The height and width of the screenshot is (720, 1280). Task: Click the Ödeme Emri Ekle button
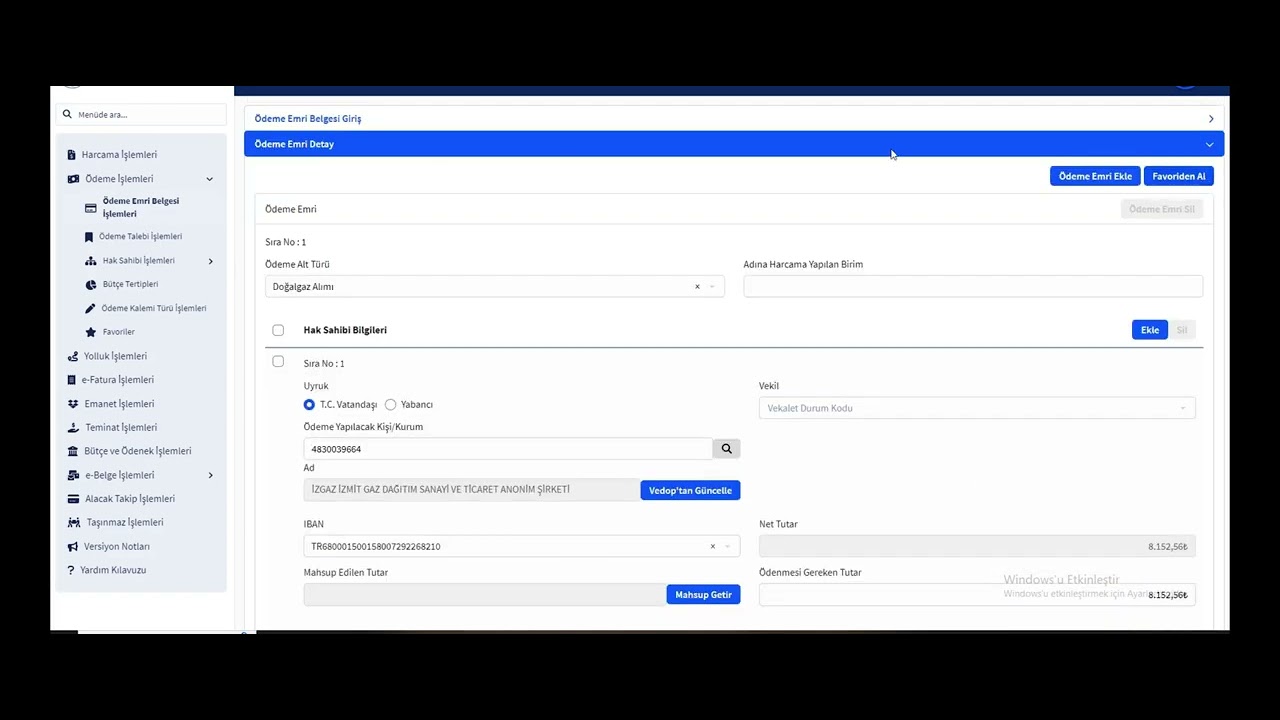point(1095,176)
